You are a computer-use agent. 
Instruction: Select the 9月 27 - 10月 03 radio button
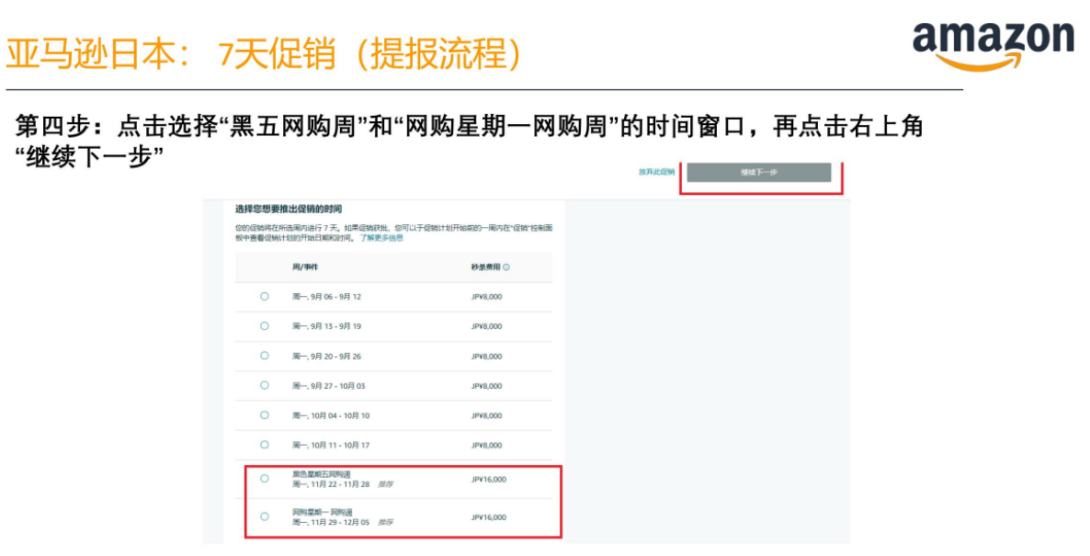[x=264, y=385]
